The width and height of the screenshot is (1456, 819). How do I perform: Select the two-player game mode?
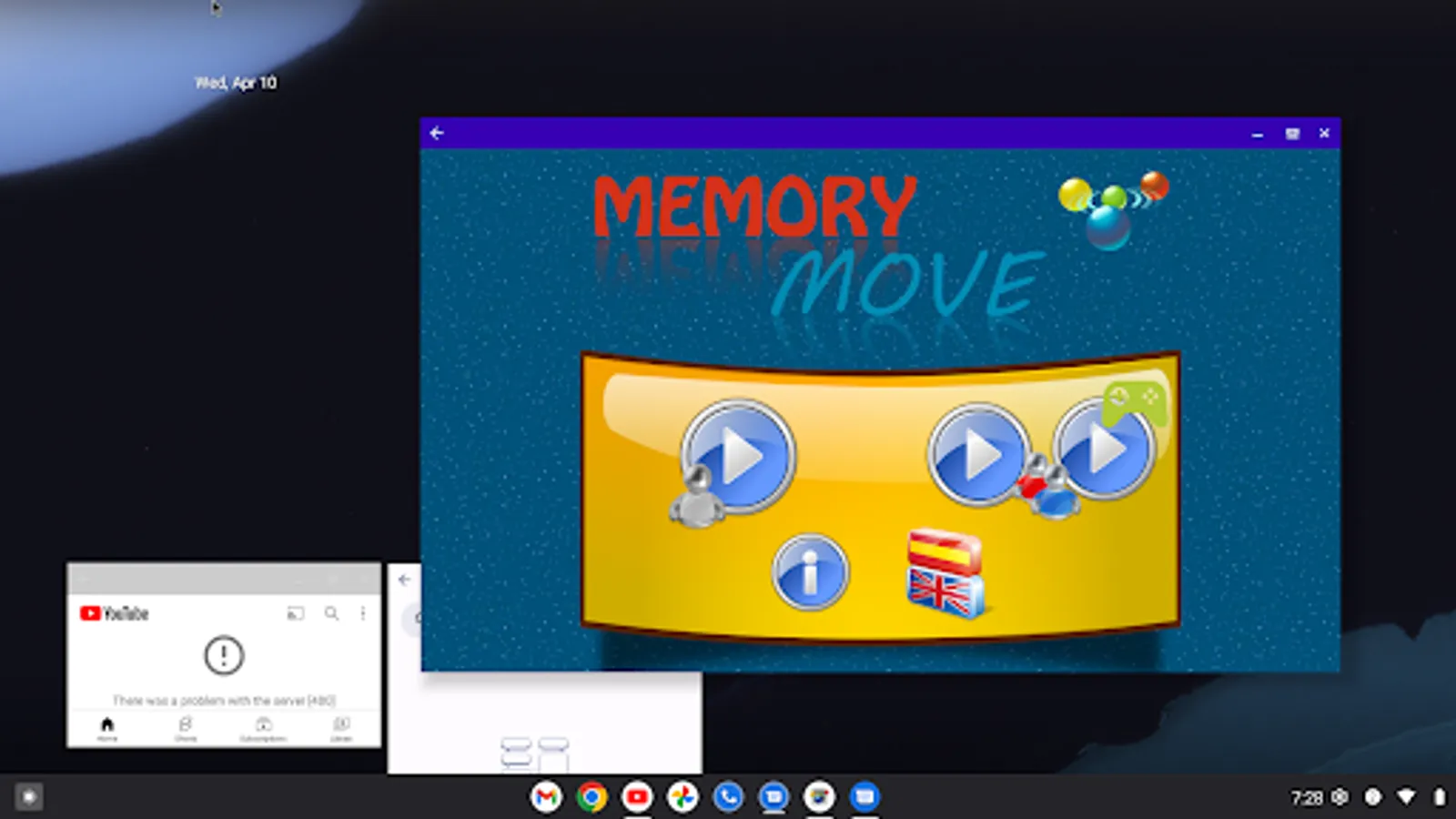click(x=978, y=455)
